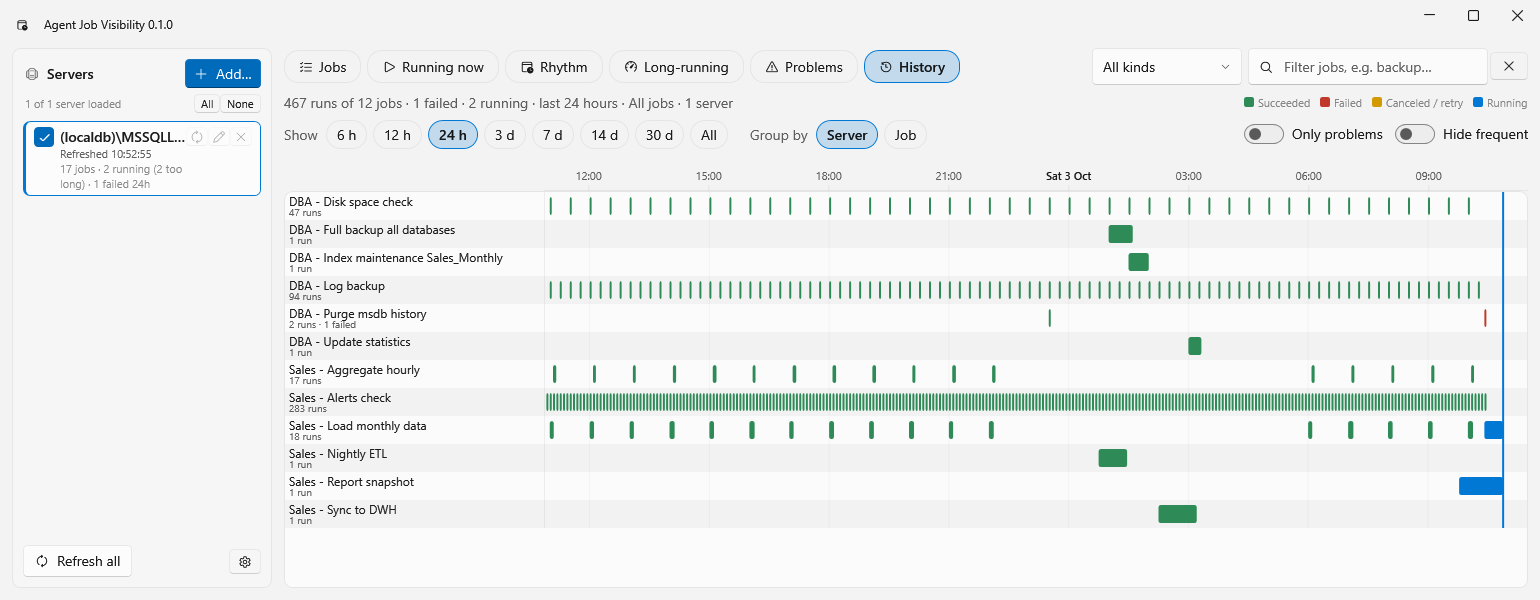
Task: Switch the range to 3 d
Action: coord(505,135)
